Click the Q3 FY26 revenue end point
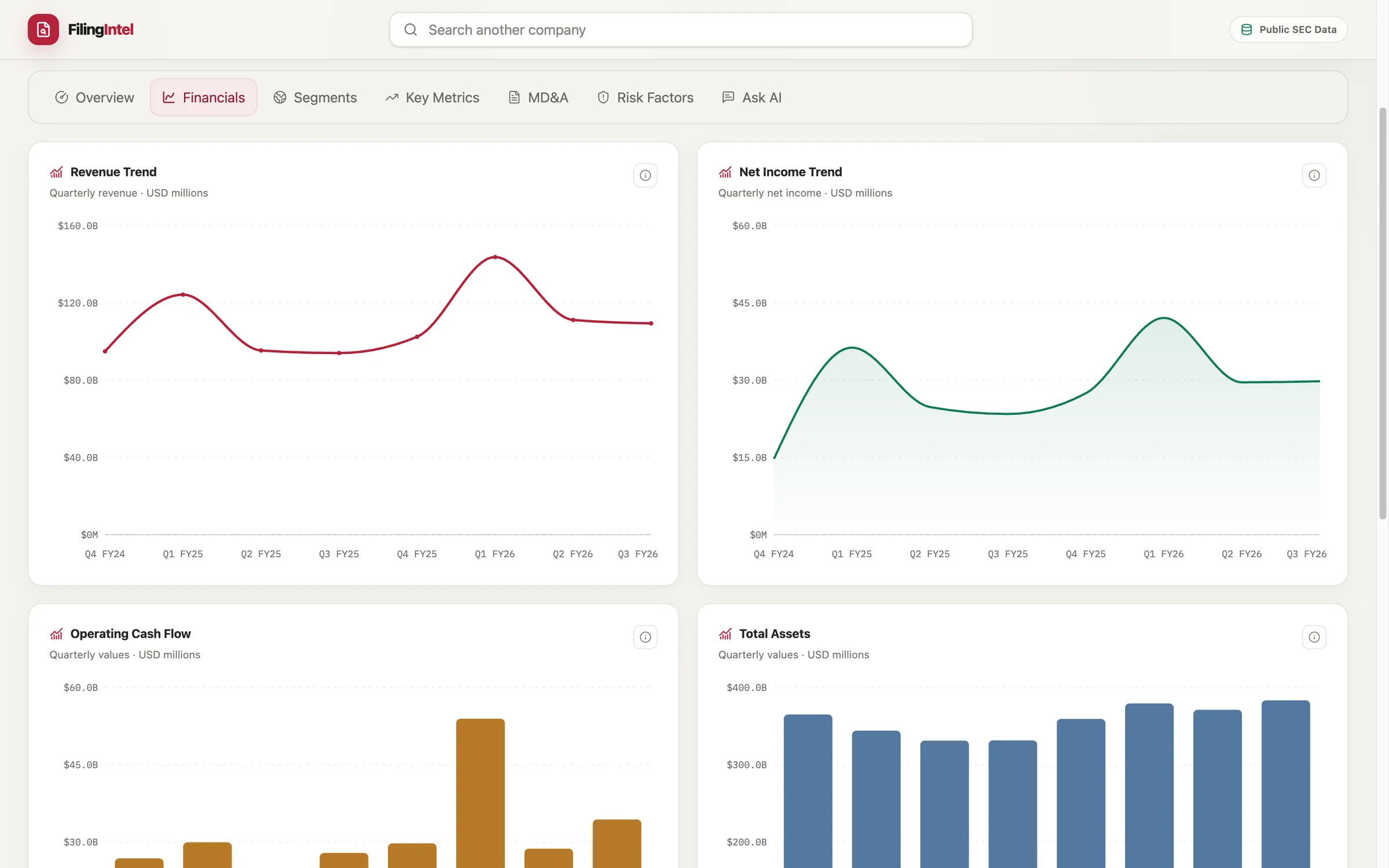This screenshot has width=1389, height=868. point(651,323)
